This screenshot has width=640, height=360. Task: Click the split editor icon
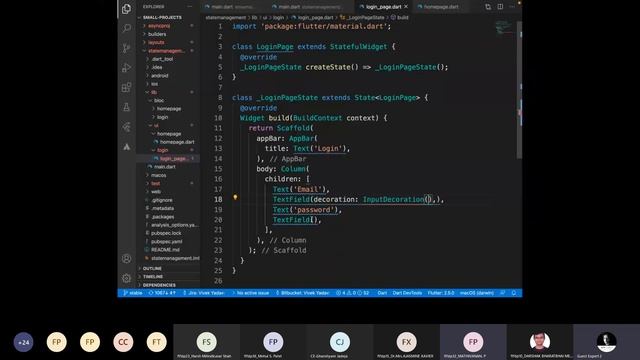pyautogui.click(x=500, y=7)
